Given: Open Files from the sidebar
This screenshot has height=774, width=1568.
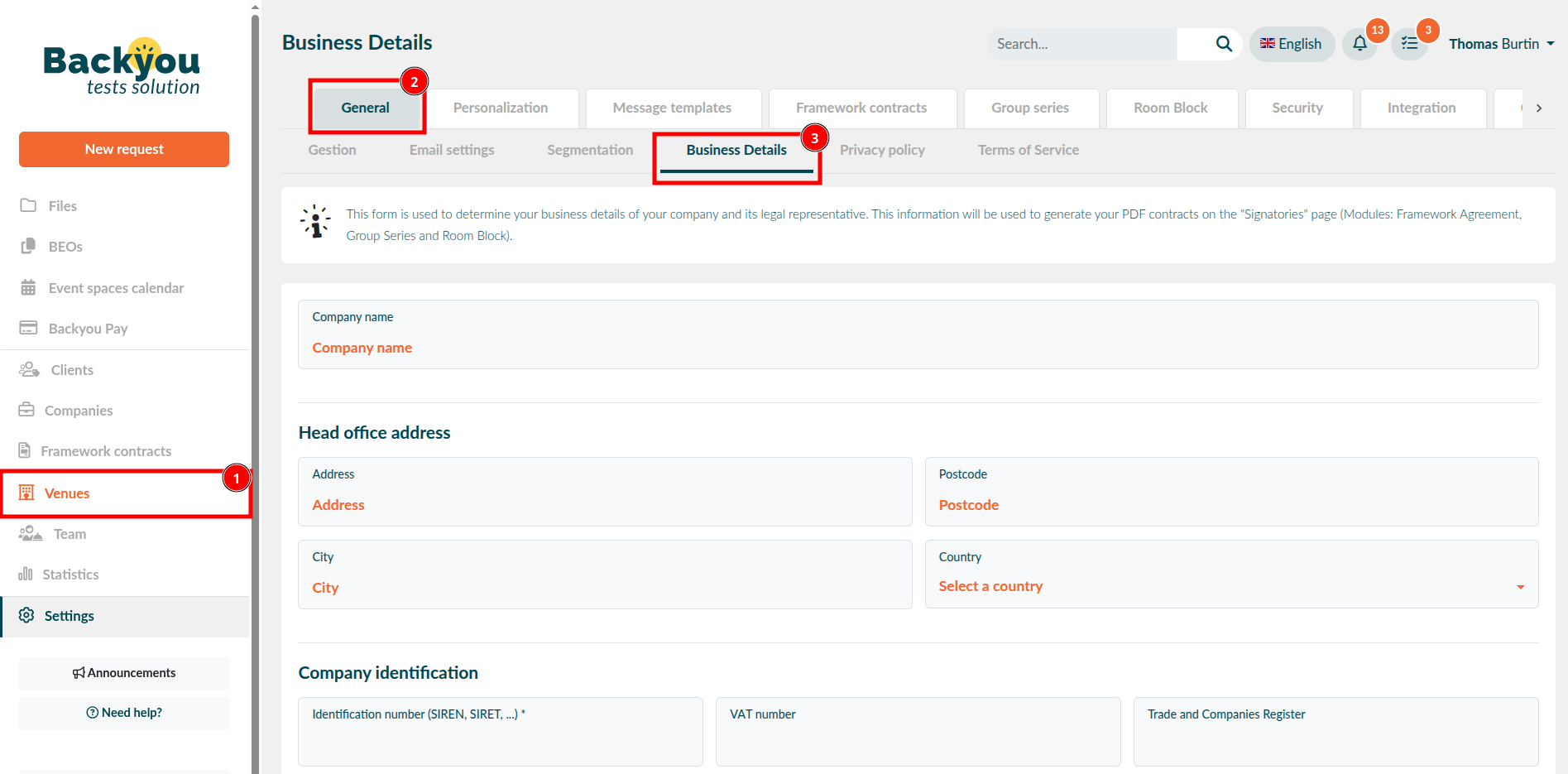Looking at the screenshot, I should (x=62, y=206).
